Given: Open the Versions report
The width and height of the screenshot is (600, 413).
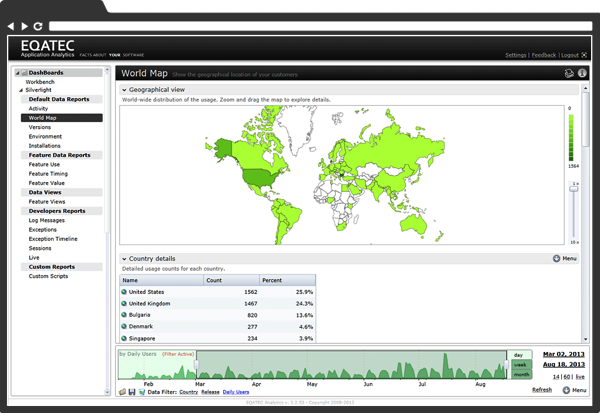Looking at the screenshot, I should click(40, 127).
